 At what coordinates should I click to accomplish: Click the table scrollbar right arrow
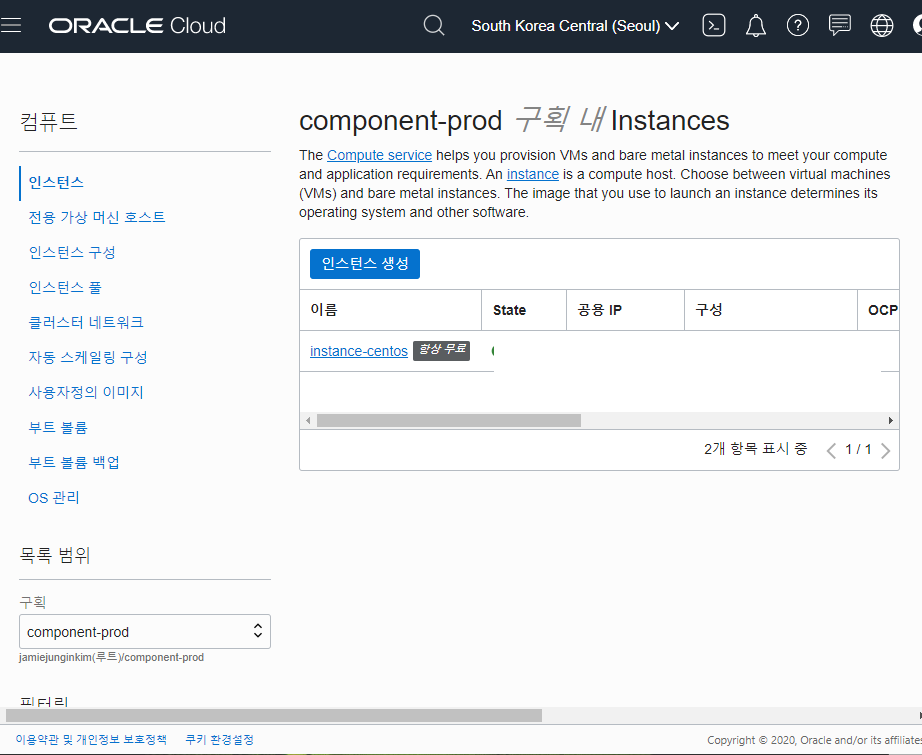[x=891, y=420]
